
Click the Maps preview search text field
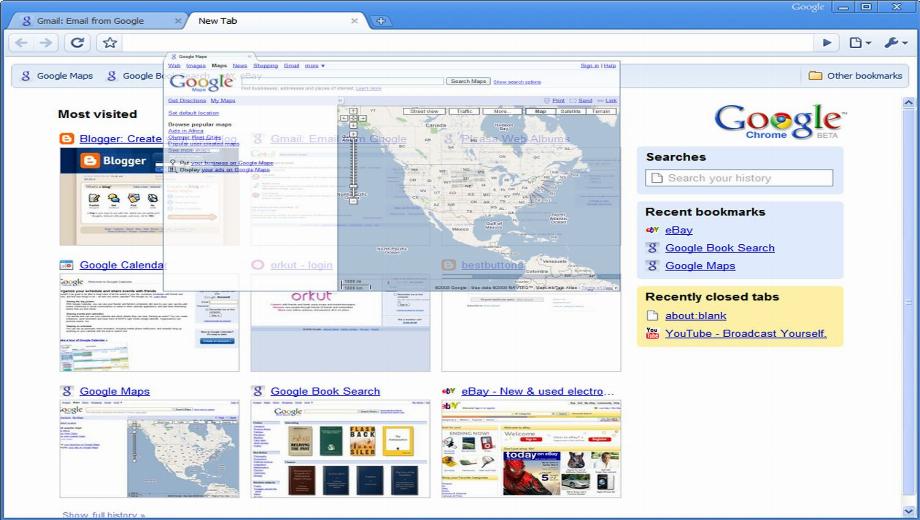click(x=342, y=81)
